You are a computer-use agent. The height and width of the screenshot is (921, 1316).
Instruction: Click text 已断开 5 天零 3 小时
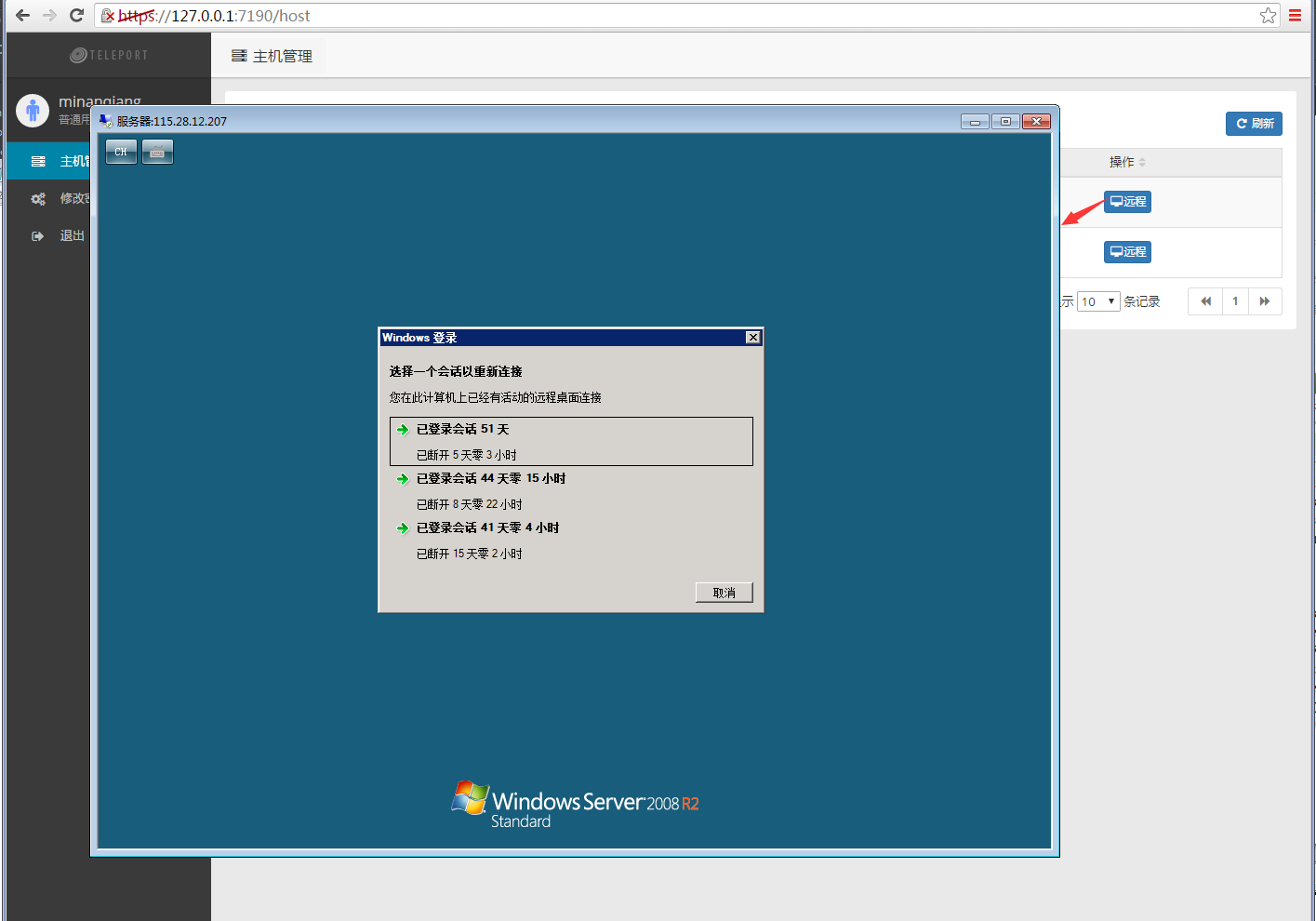tap(466, 455)
